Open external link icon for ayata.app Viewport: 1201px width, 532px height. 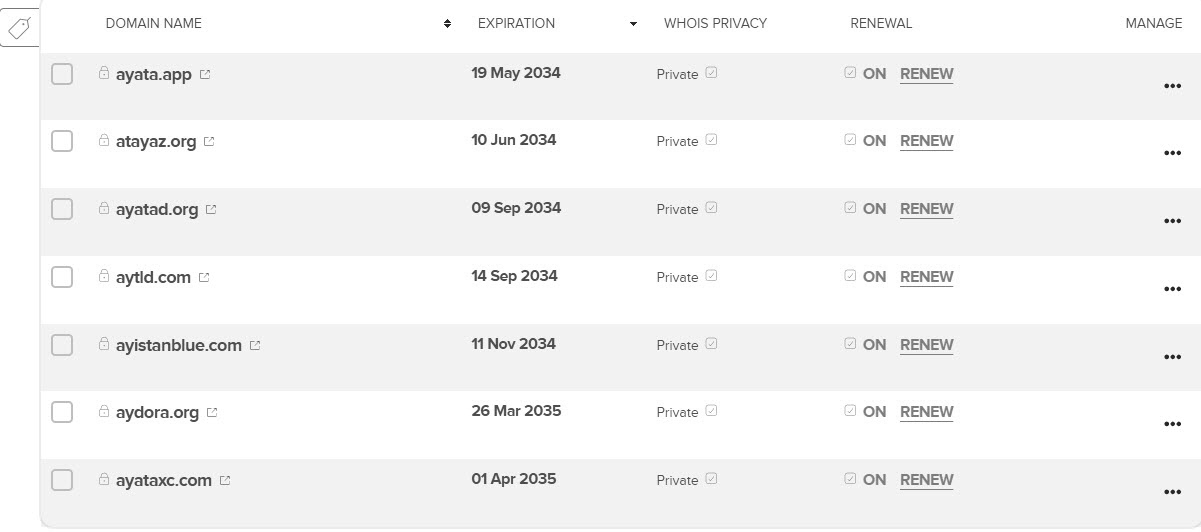coord(205,74)
